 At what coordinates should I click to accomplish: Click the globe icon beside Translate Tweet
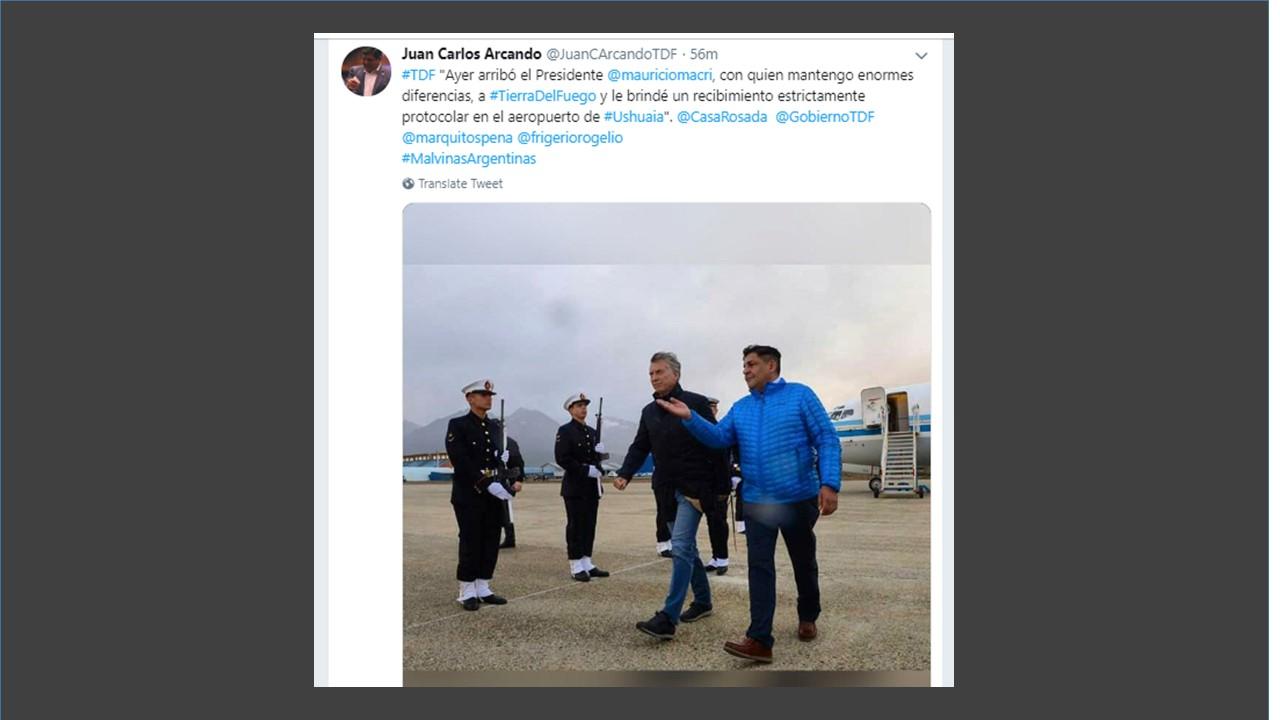(408, 184)
